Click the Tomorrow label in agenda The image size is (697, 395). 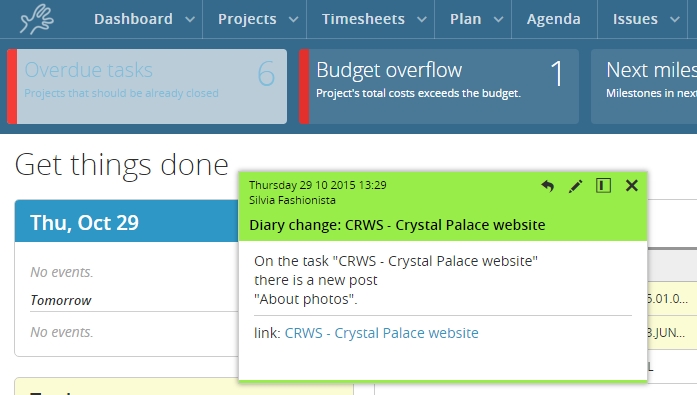tap(60, 300)
